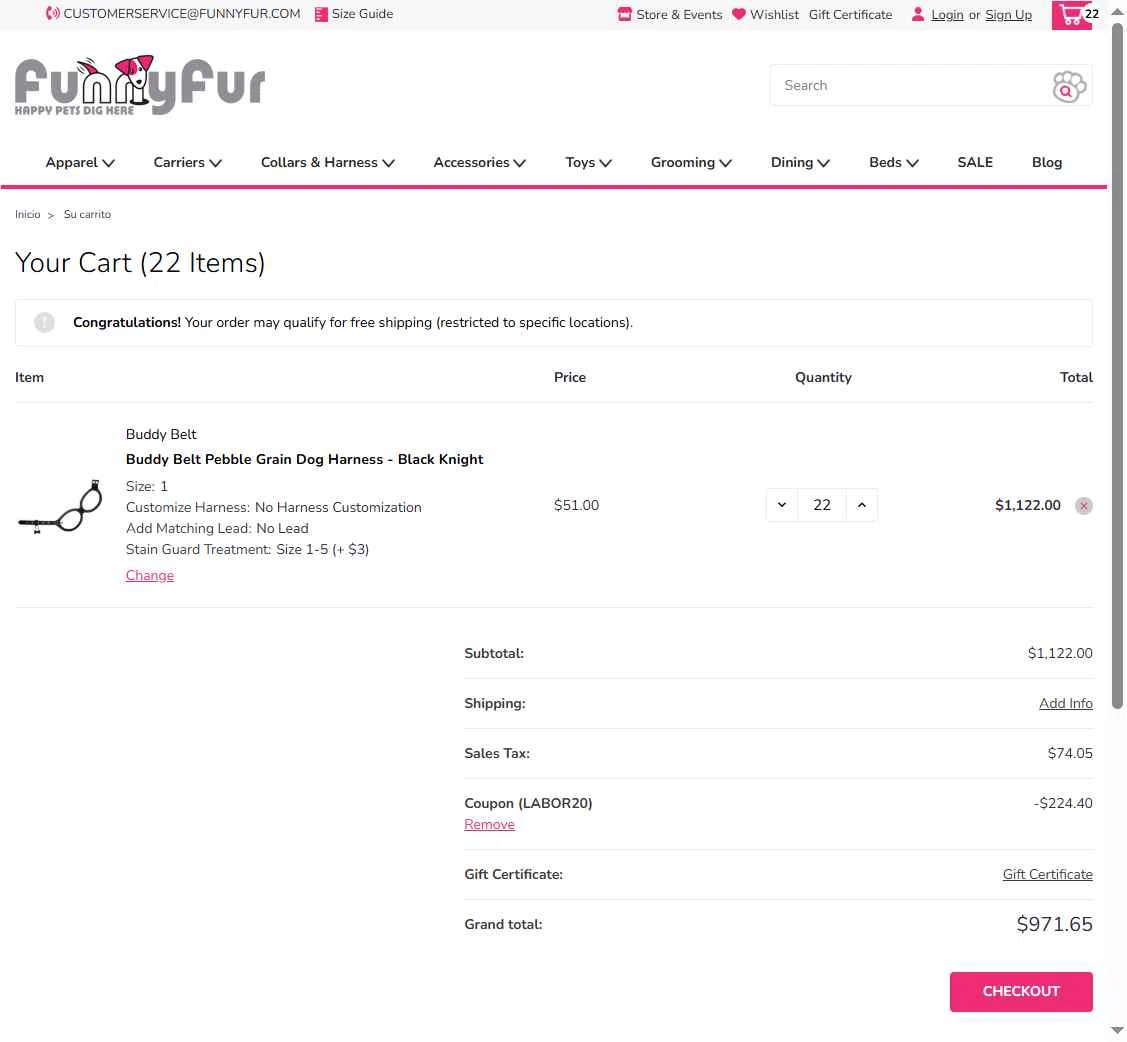
Task: Open the Wishlist link text
Action: pyautogui.click(x=774, y=14)
